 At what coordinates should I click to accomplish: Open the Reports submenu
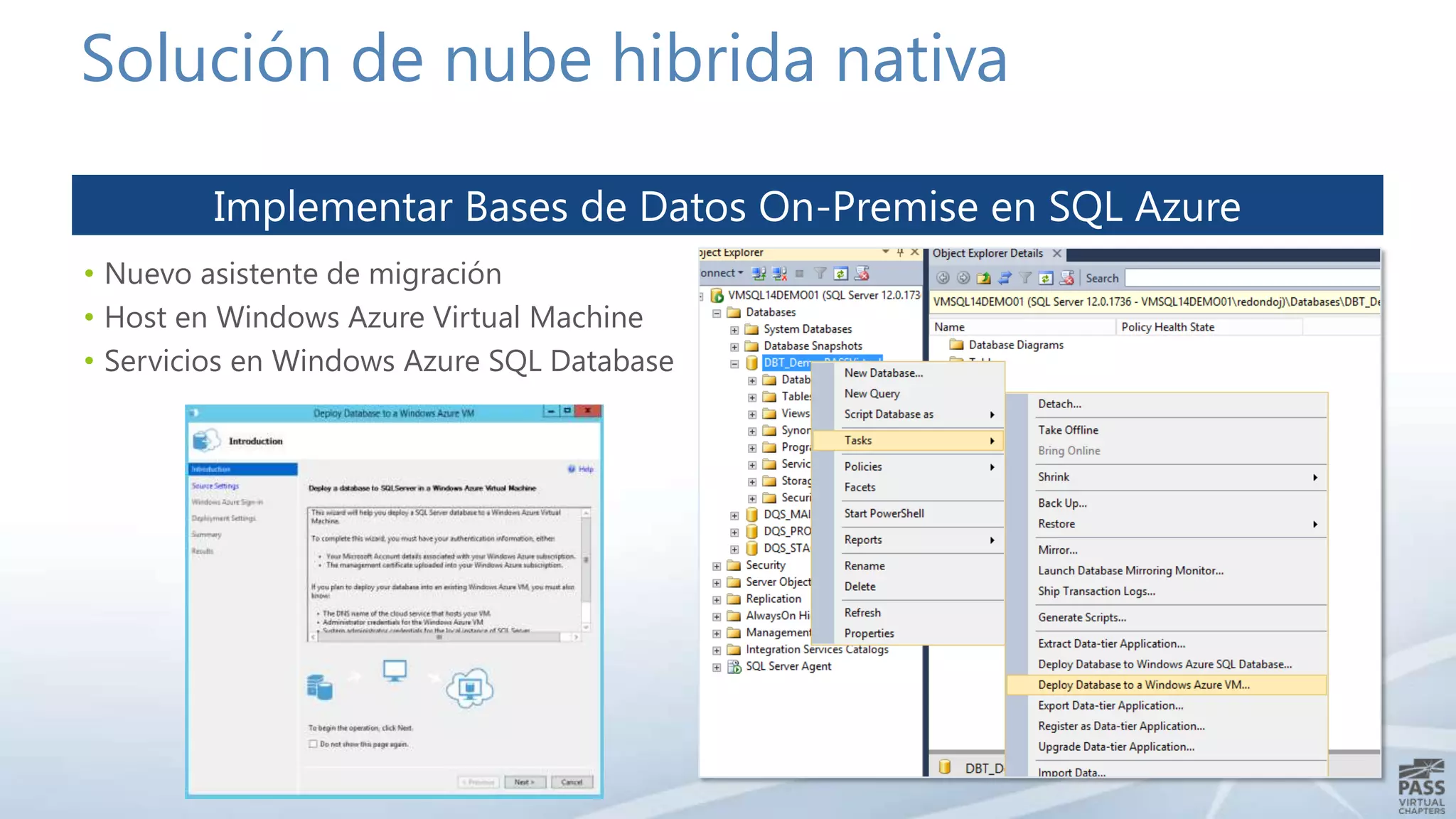coord(909,540)
